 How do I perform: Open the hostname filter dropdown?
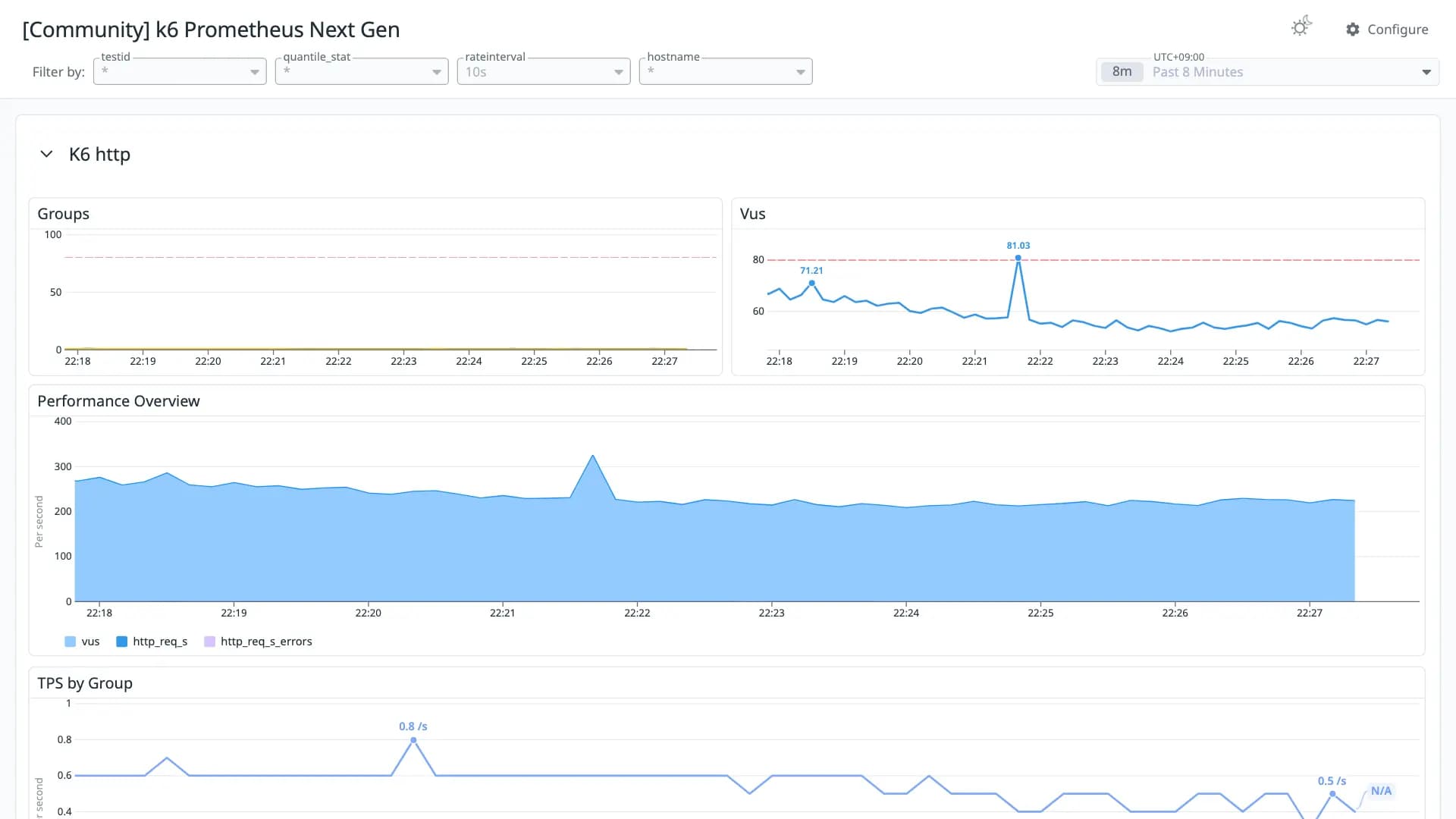(x=726, y=71)
